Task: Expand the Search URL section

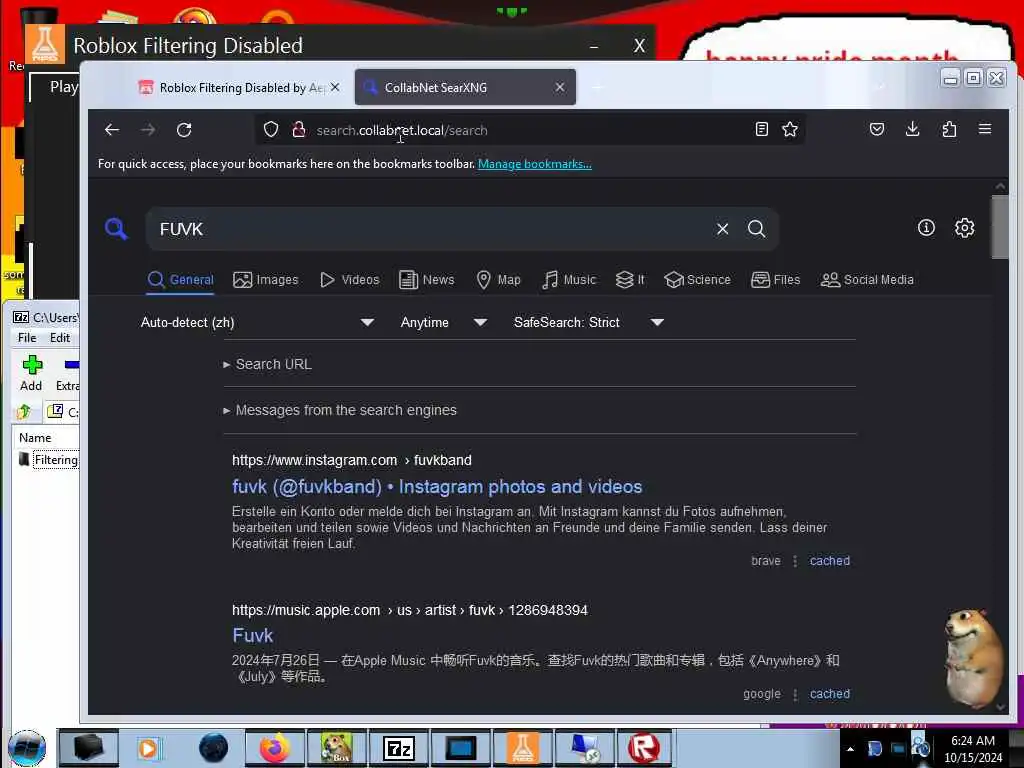Action: pyautogui.click(x=268, y=364)
